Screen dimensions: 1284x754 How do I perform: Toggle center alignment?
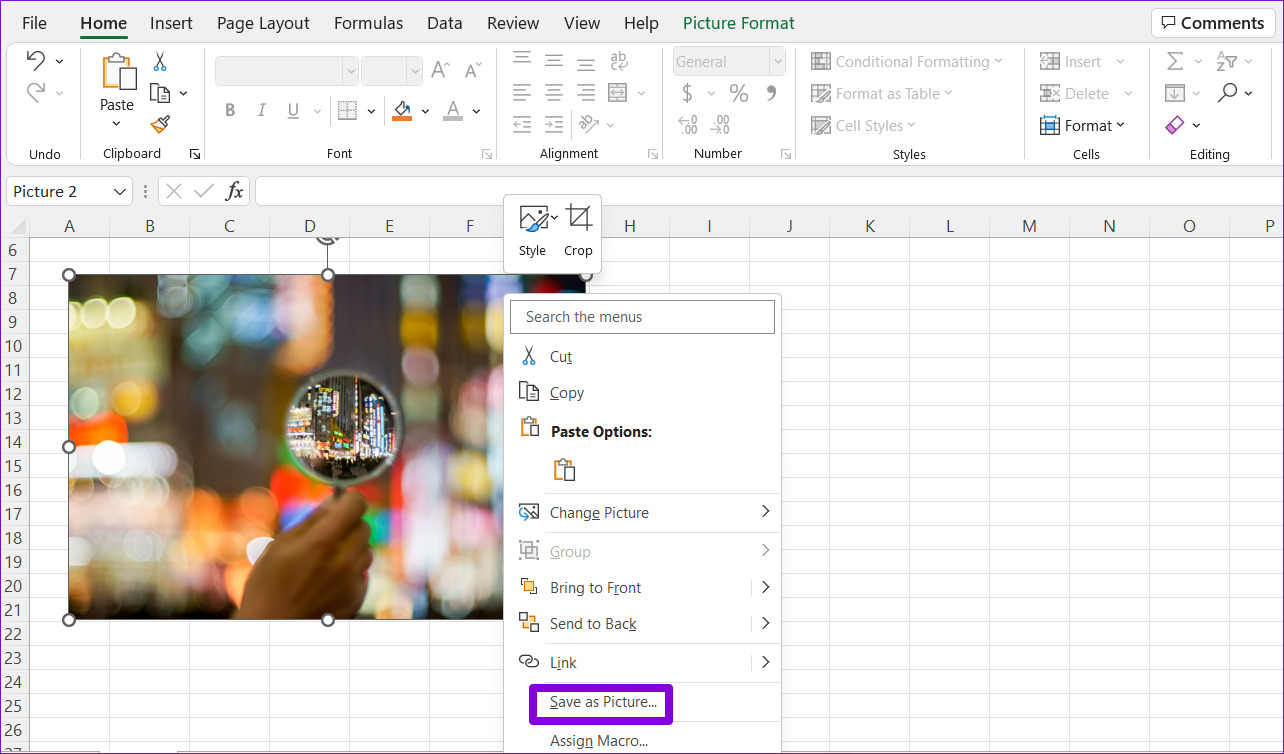[x=553, y=93]
